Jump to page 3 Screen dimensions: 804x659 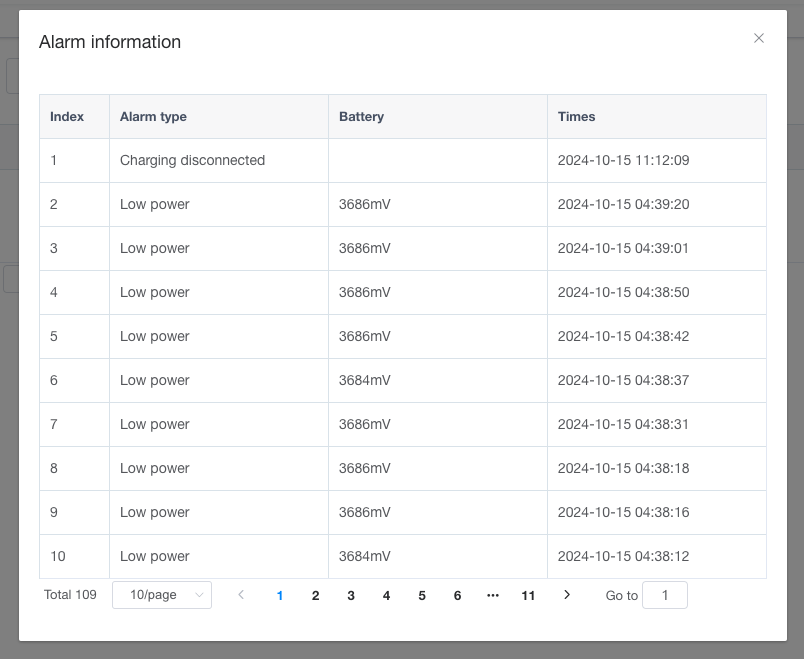[x=351, y=595]
